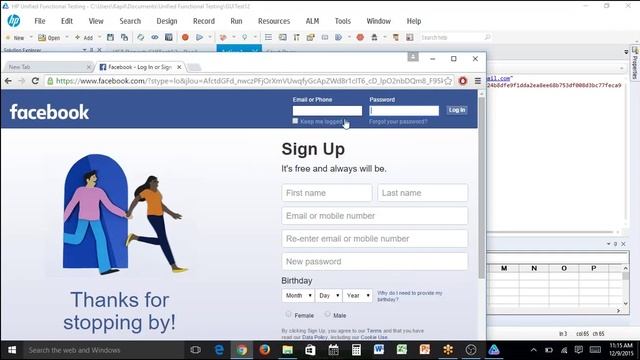Viewport: 640px width, 360px height.
Task: Tick the Keep me logged in checkbox
Action: point(295,121)
